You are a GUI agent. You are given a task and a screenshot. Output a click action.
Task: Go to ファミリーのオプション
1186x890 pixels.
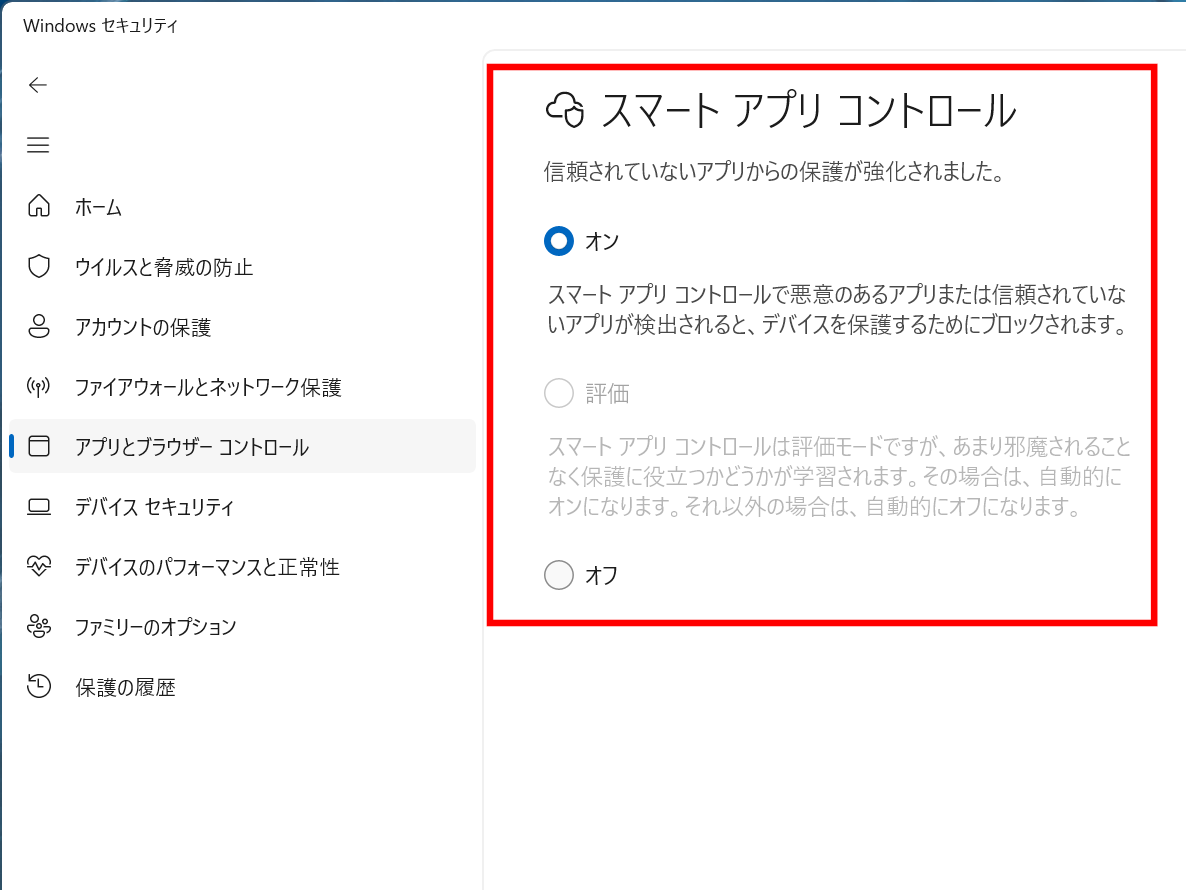(x=242, y=627)
